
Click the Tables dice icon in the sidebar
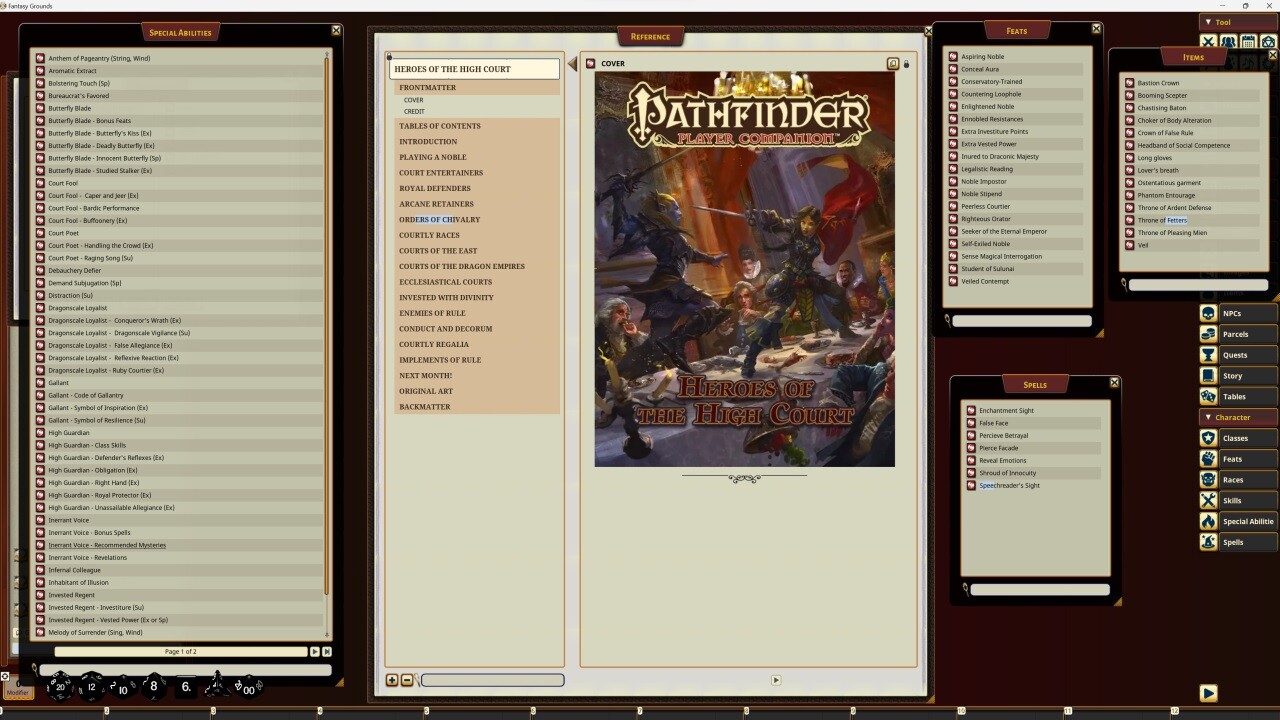(x=1208, y=396)
